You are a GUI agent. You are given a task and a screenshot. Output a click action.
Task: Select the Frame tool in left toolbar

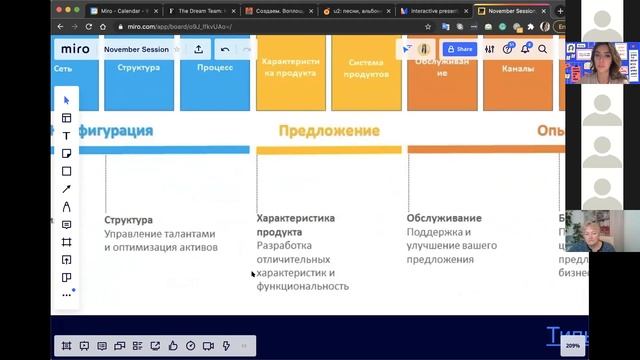[x=67, y=242]
